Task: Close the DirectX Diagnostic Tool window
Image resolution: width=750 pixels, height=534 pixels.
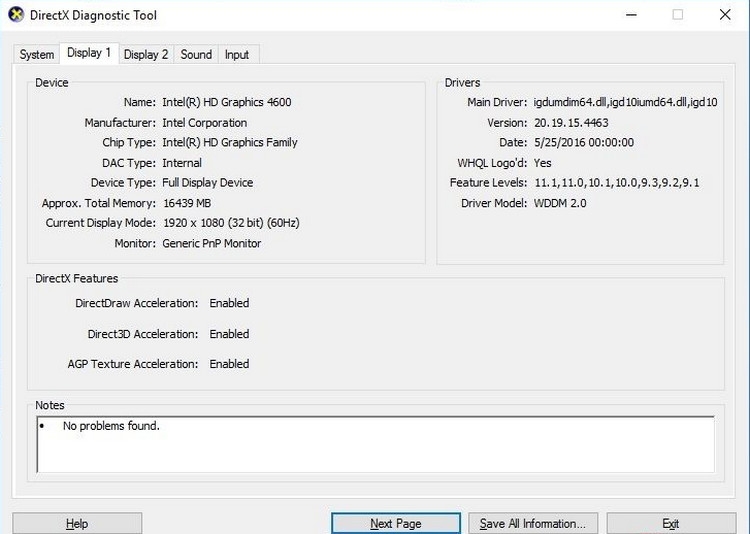Action: 725,15
